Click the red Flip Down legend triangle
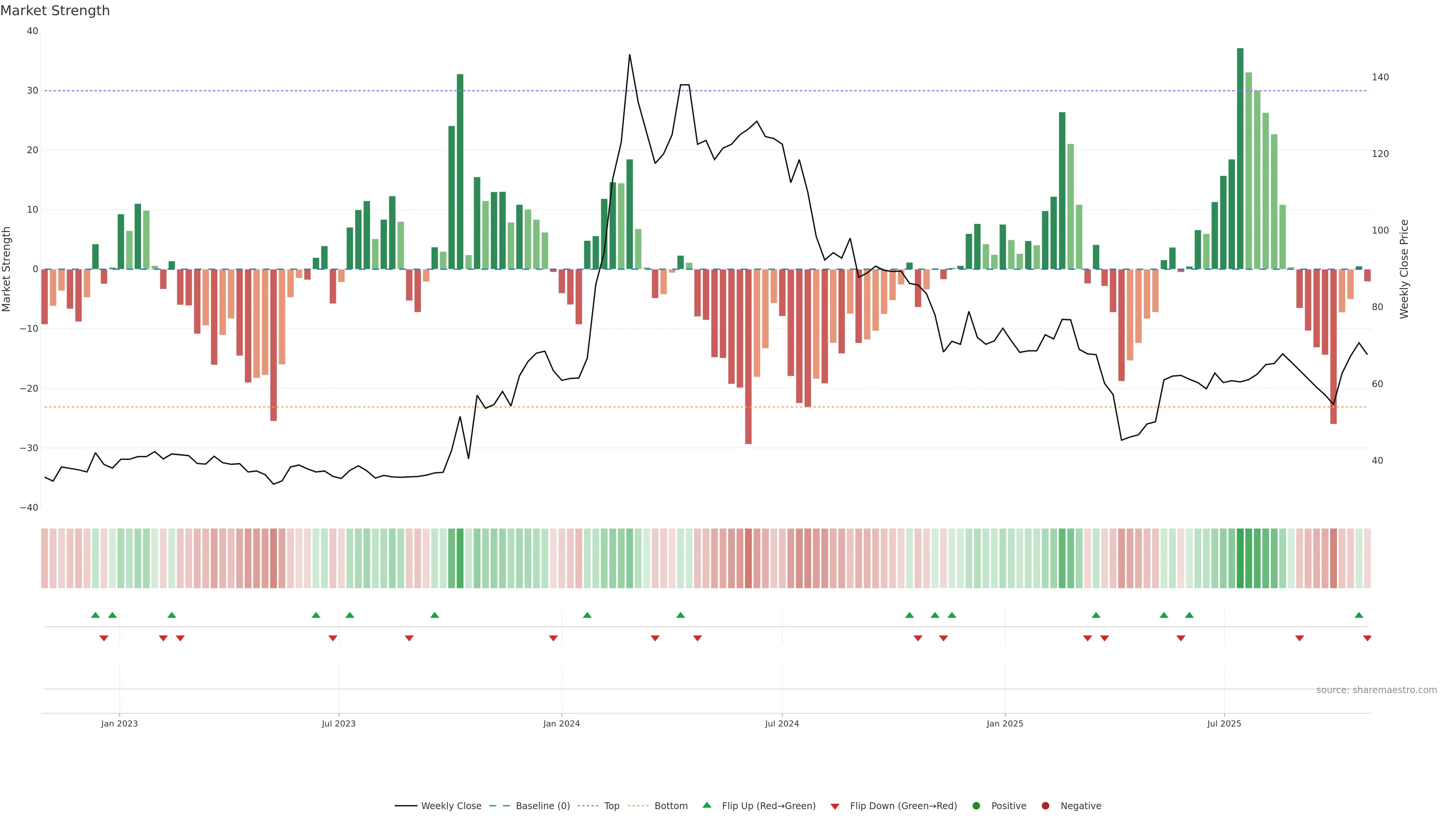The height and width of the screenshot is (819, 1456). 835,806
